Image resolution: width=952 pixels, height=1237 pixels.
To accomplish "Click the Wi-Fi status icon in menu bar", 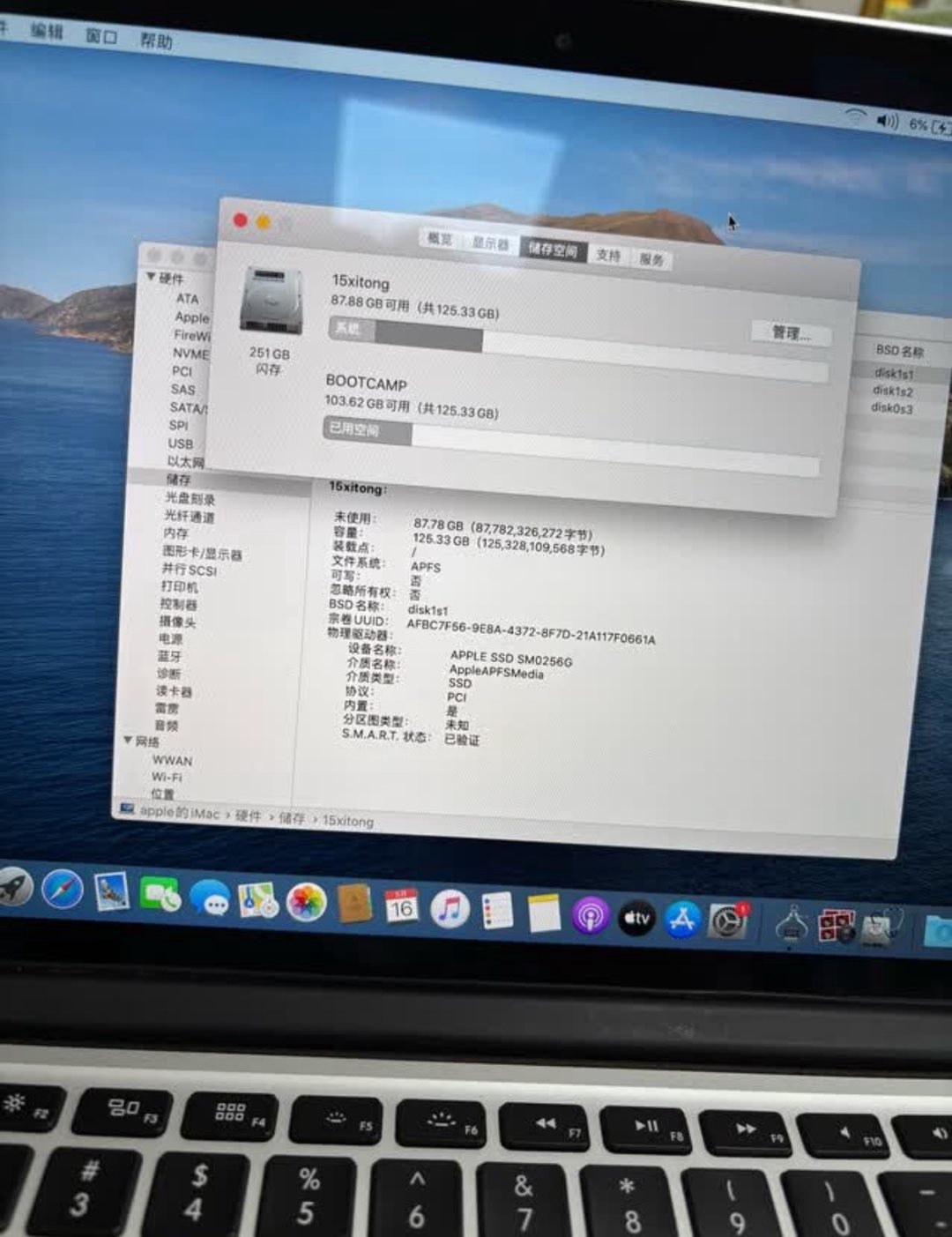I will point(854,116).
